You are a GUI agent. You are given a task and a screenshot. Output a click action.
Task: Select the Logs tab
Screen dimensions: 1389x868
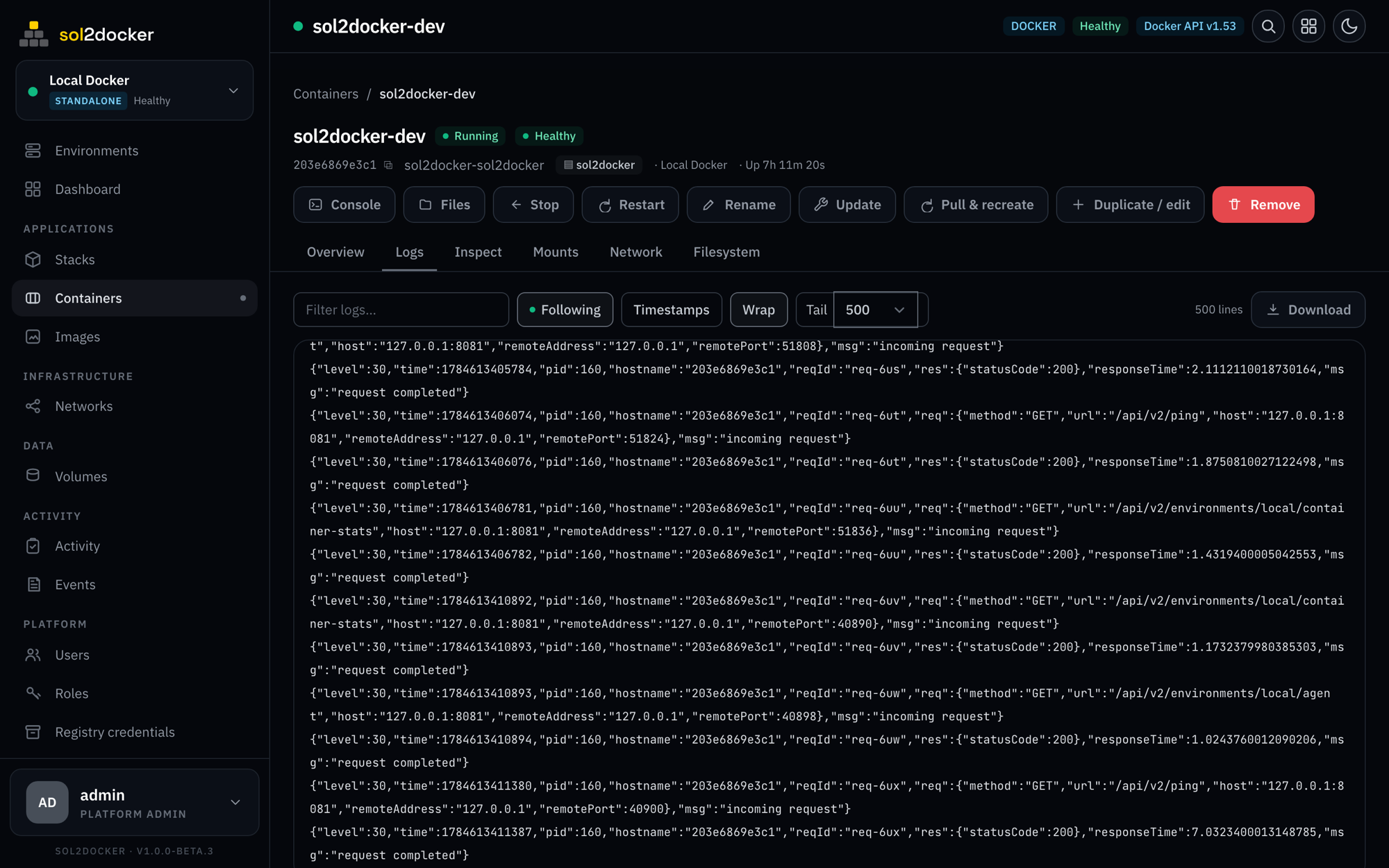(x=409, y=252)
